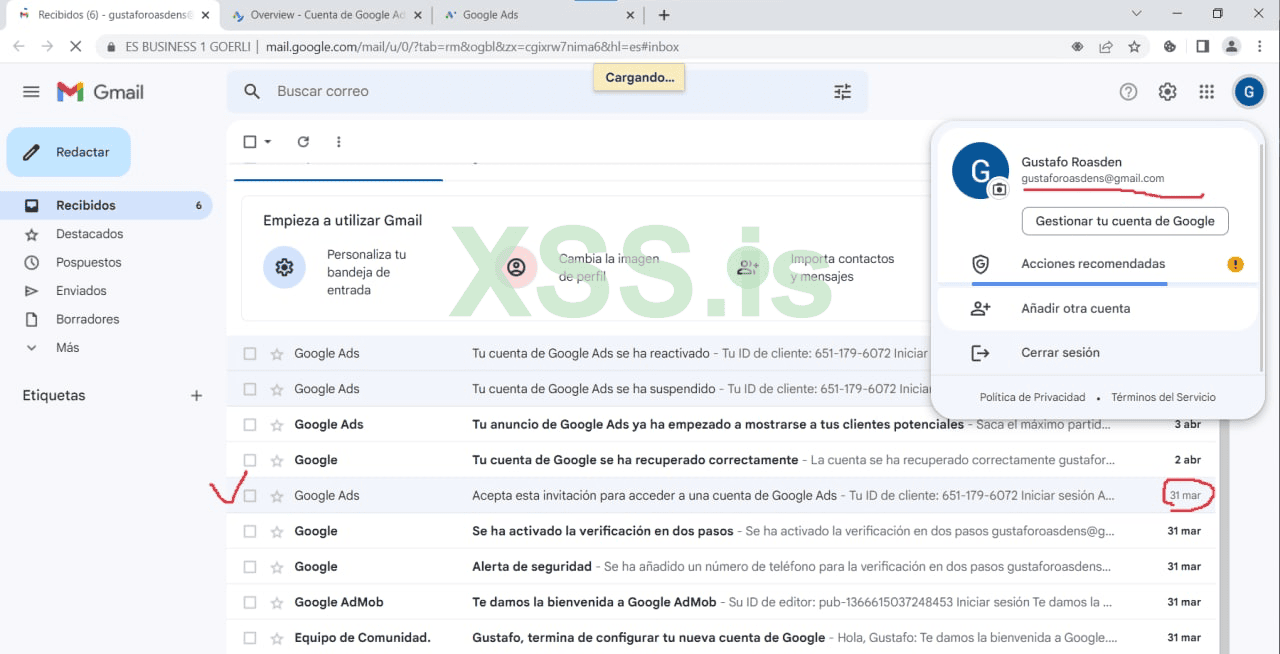Open the search options filter icon
This screenshot has height=654, width=1280.
click(x=843, y=92)
